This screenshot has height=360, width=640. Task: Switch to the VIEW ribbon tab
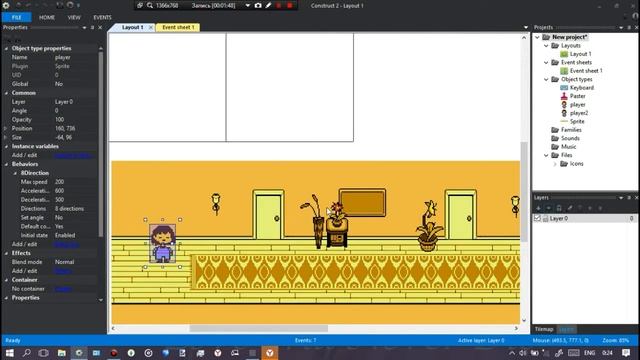74,18
